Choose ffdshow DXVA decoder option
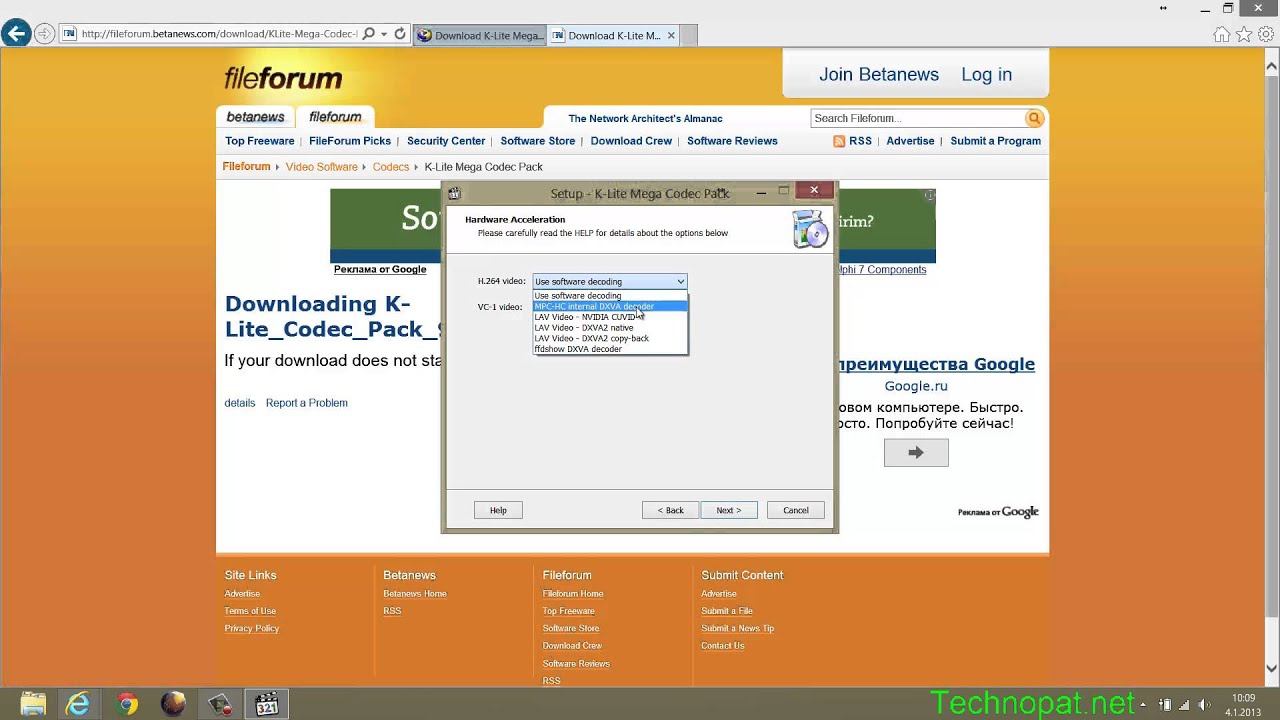 [x=610, y=349]
